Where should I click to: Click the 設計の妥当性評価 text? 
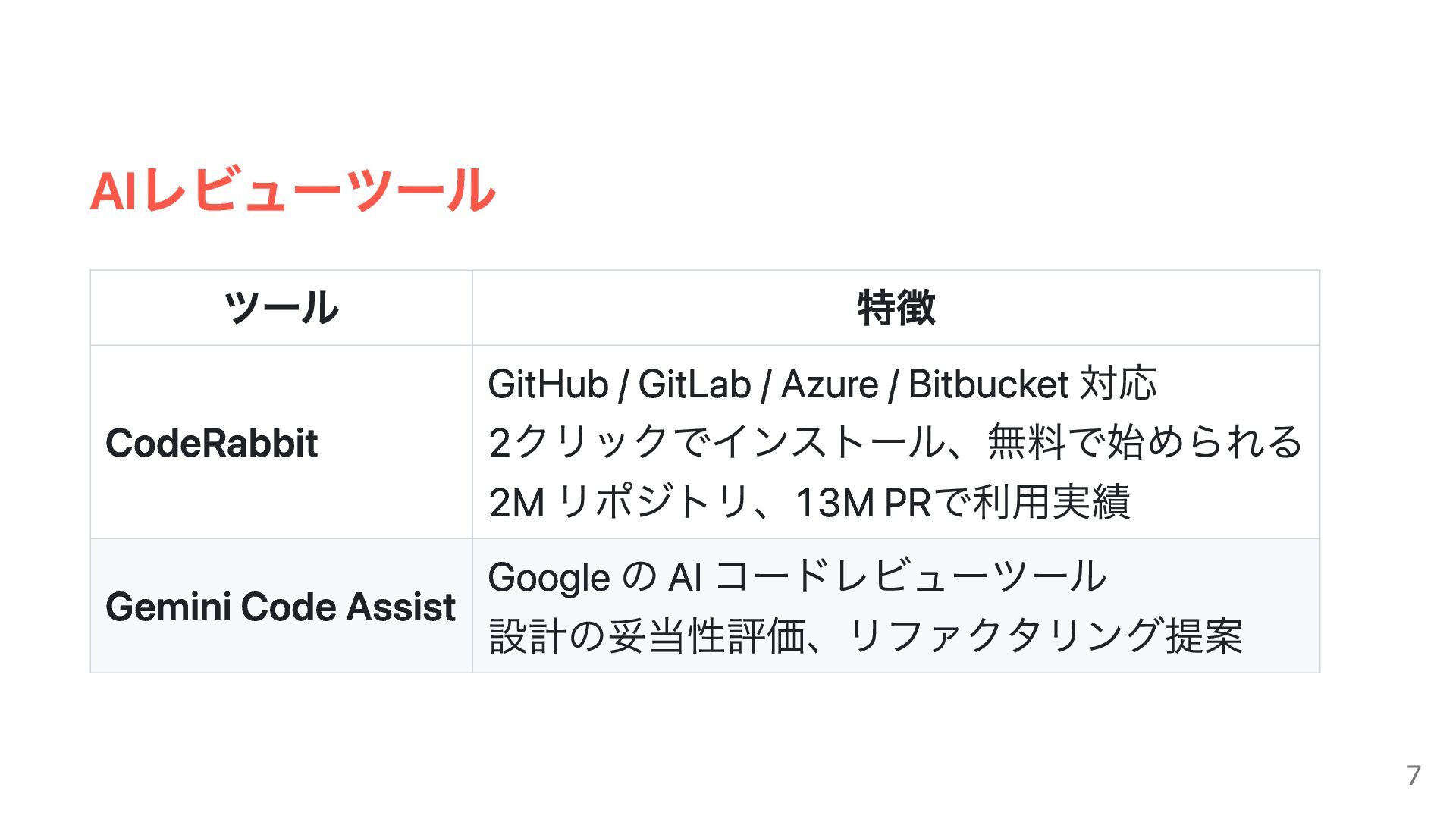647,635
